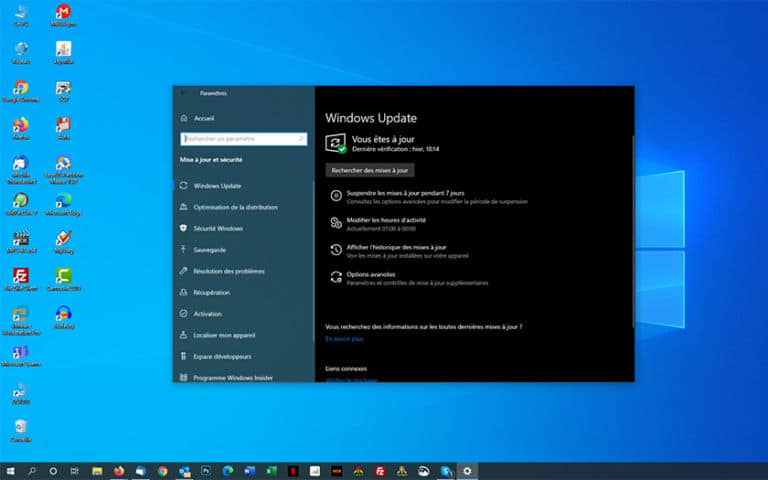This screenshot has height=480, width=768.
Task: Open Google Chrome desktop shortcut
Action: [x=20, y=89]
